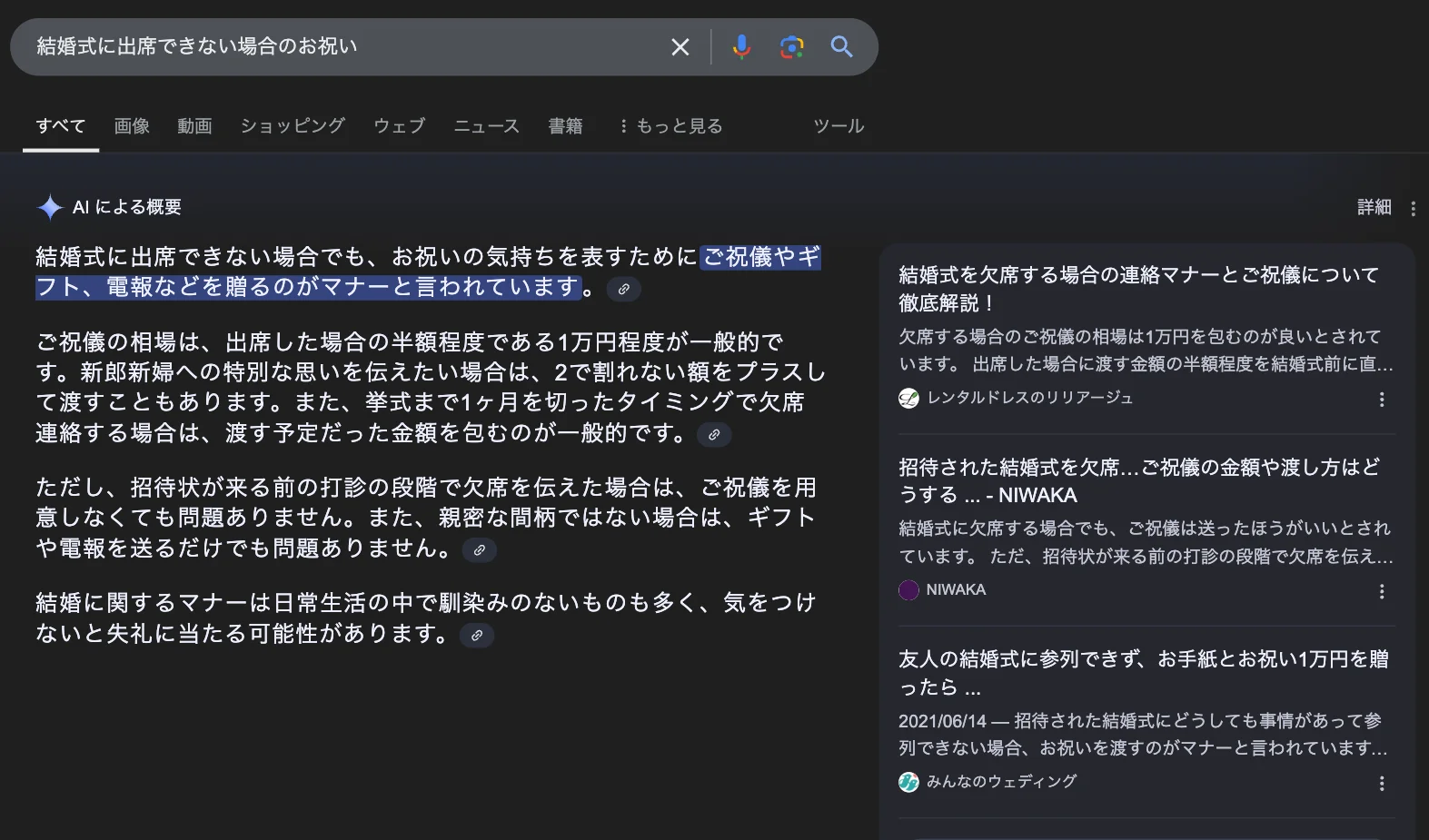Click the snippet starting 欠席する場合のご祝儀の相場
This screenshot has height=840, width=1429.
coord(1146,350)
